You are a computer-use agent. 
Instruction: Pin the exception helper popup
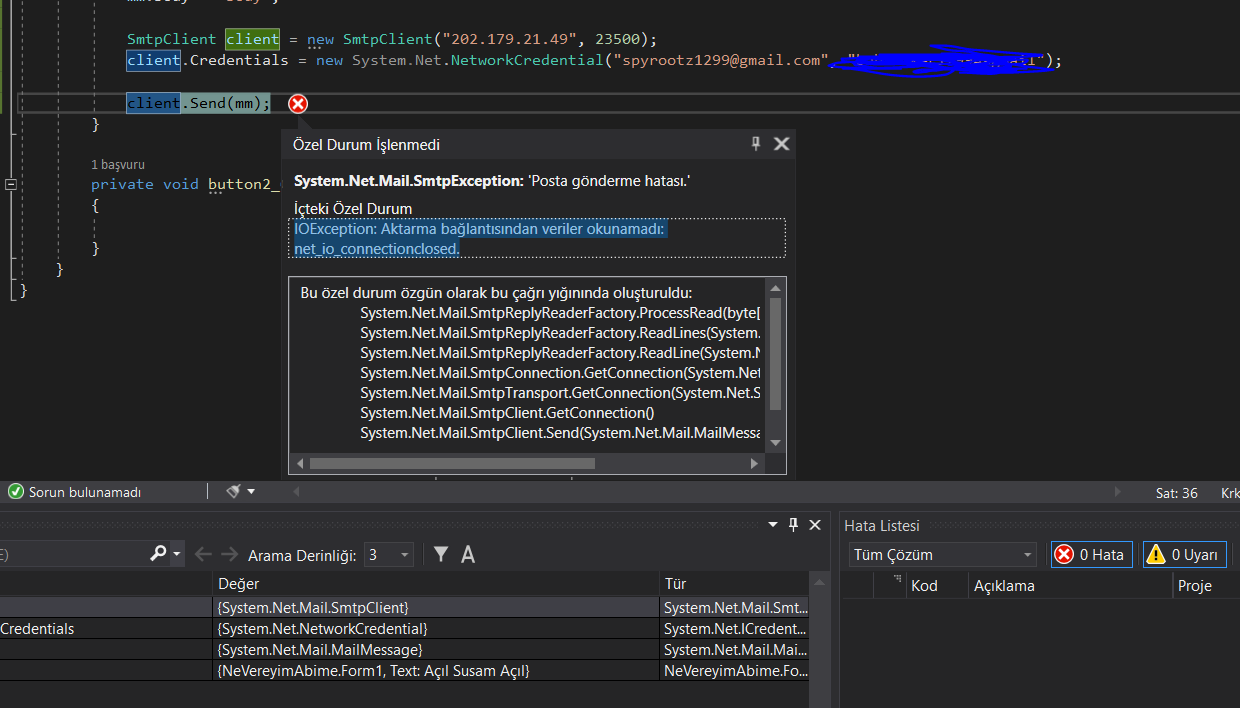(756, 144)
